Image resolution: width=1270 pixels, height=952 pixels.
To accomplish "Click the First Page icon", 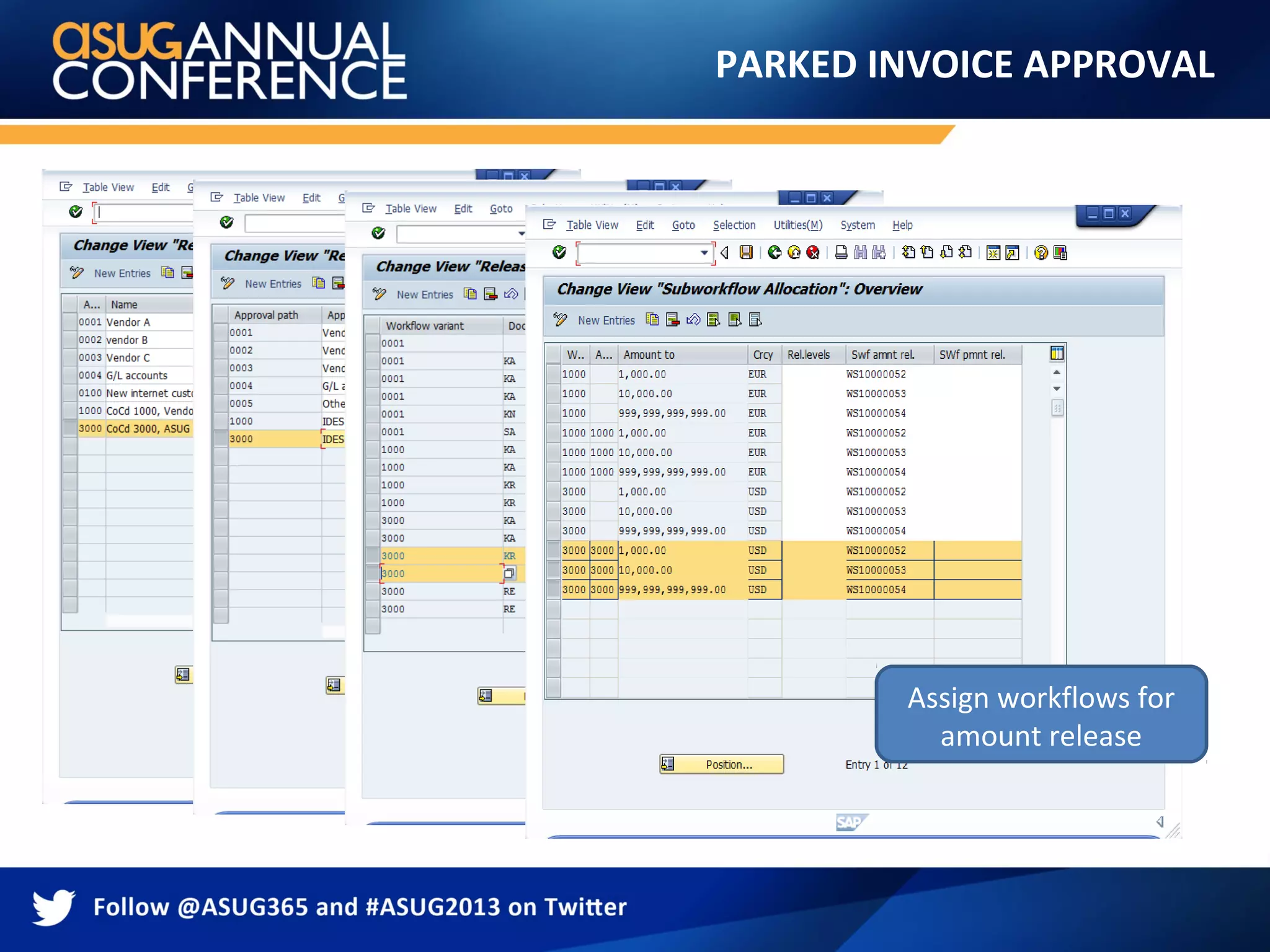I will (908, 252).
